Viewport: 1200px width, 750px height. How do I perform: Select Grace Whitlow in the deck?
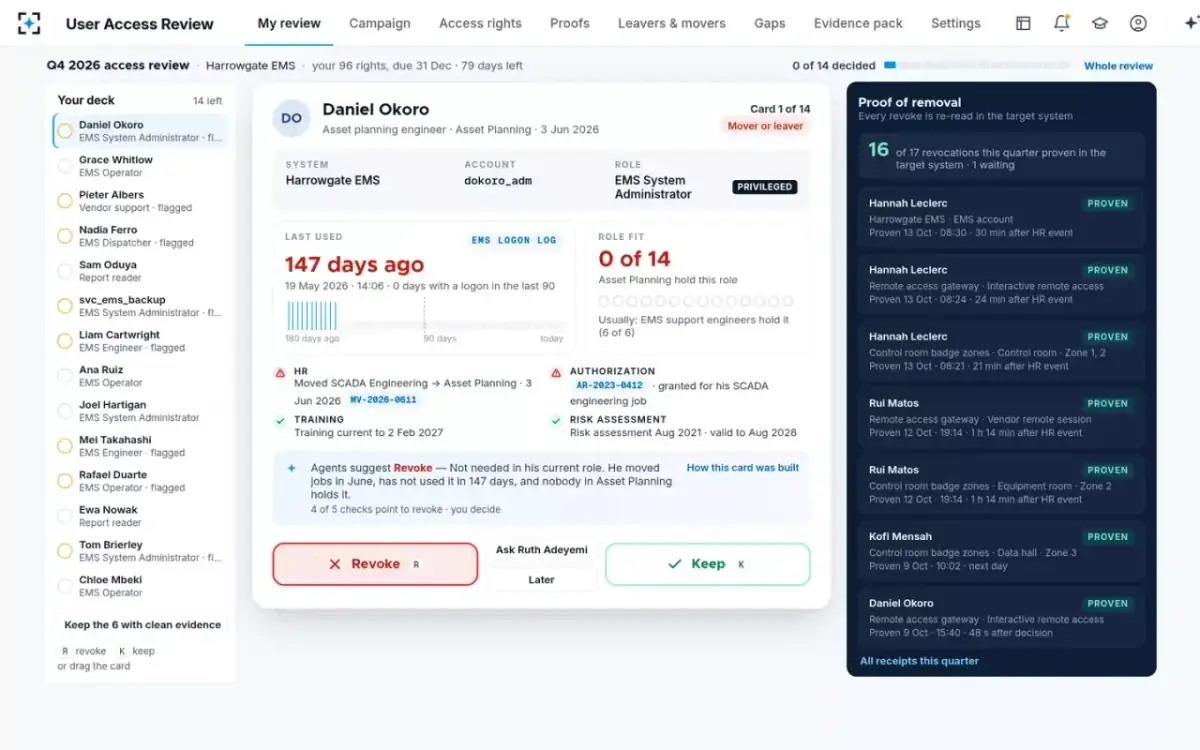click(x=140, y=166)
